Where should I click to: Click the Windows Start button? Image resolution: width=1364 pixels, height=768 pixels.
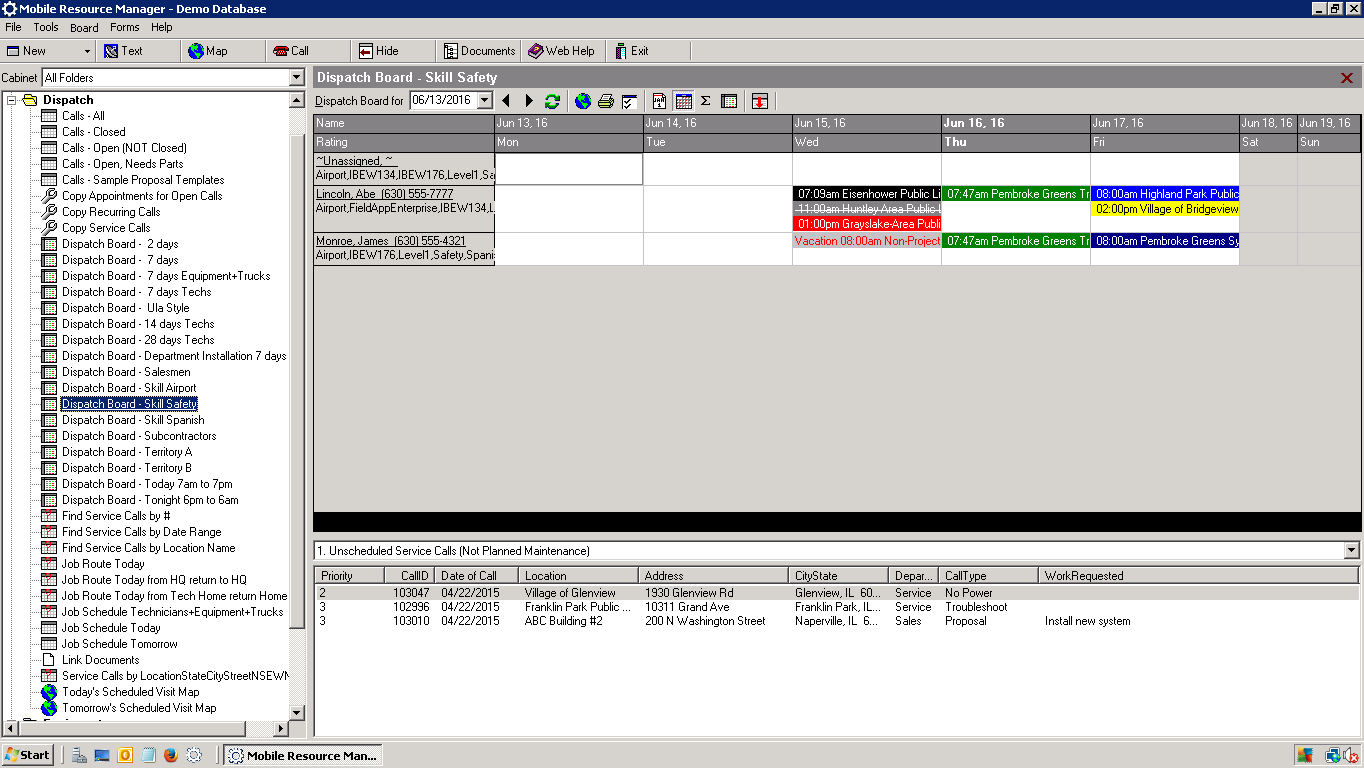27,755
